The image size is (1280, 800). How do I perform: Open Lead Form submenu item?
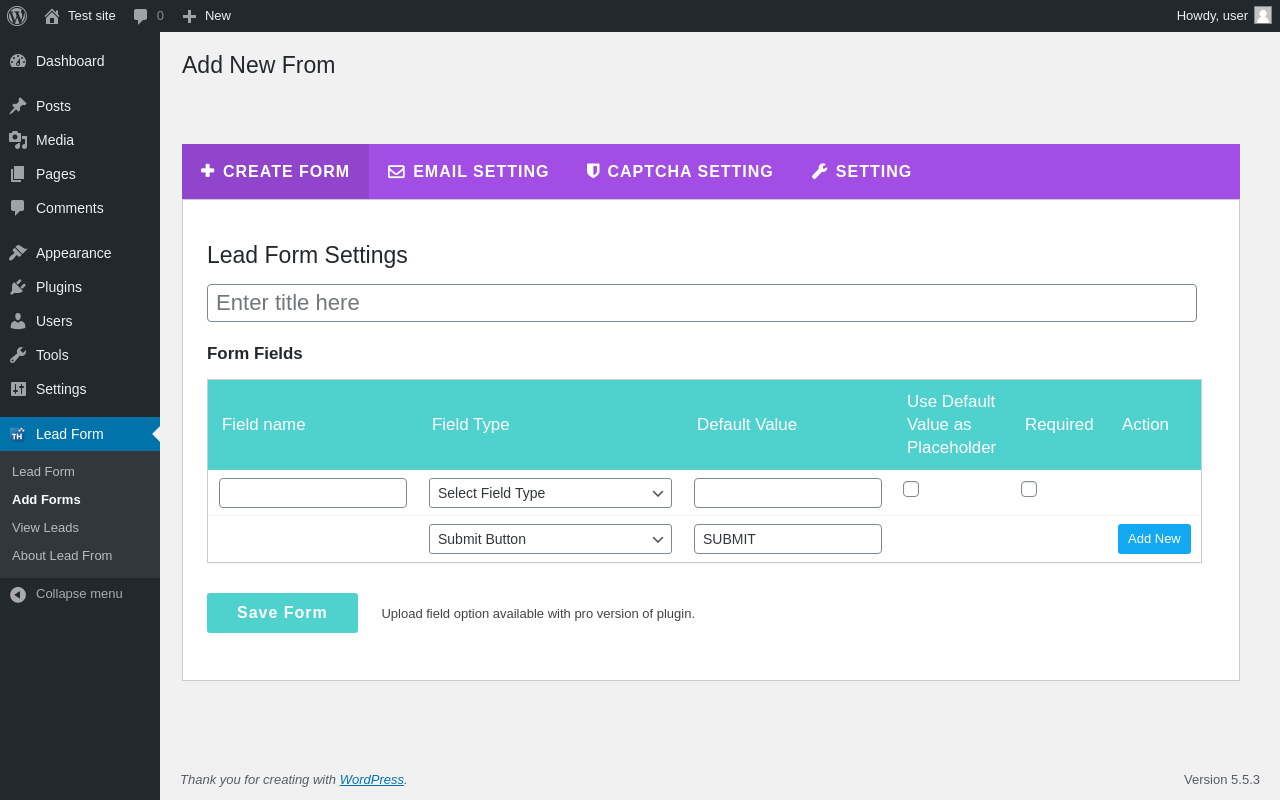click(x=43, y=471)
